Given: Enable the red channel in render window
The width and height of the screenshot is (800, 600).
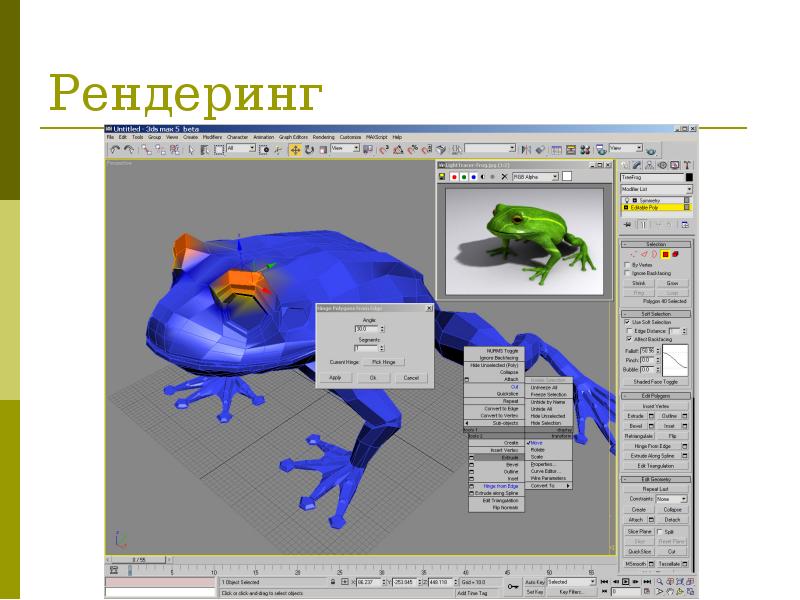Looking at the screenshot, I should 454,176.
